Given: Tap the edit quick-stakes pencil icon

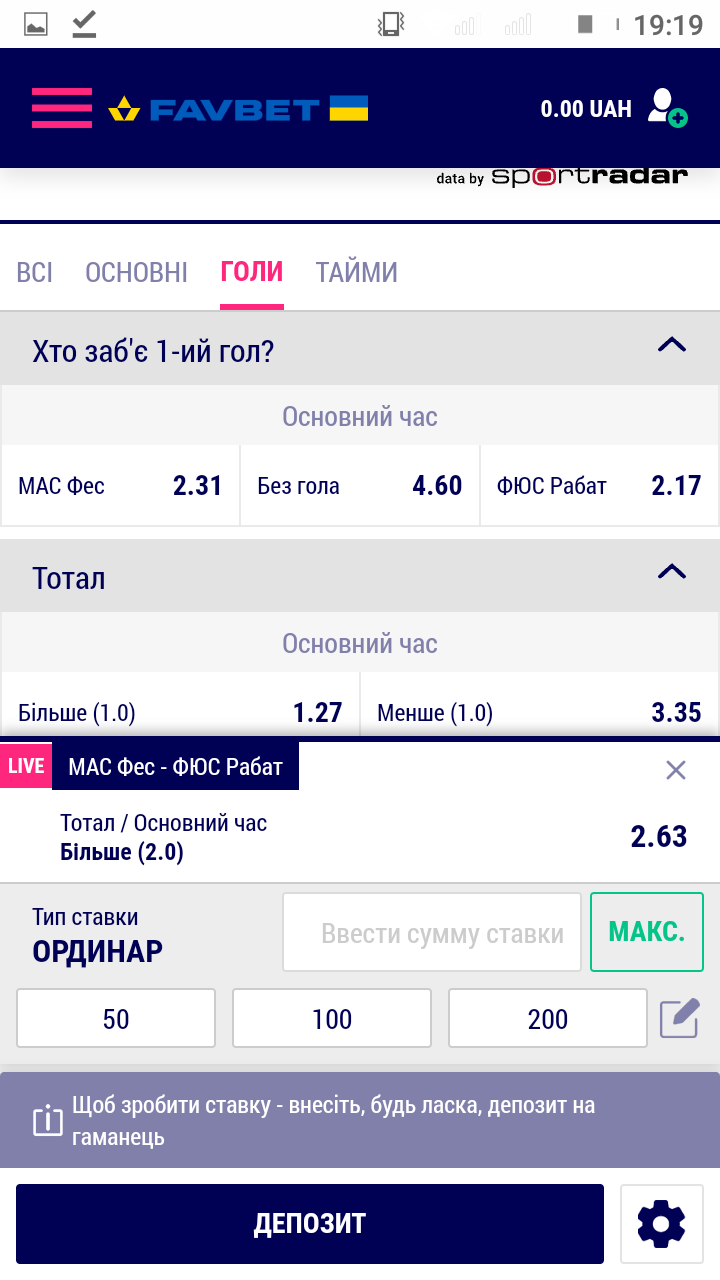Looking at the screenshot, I should 679,1019.
